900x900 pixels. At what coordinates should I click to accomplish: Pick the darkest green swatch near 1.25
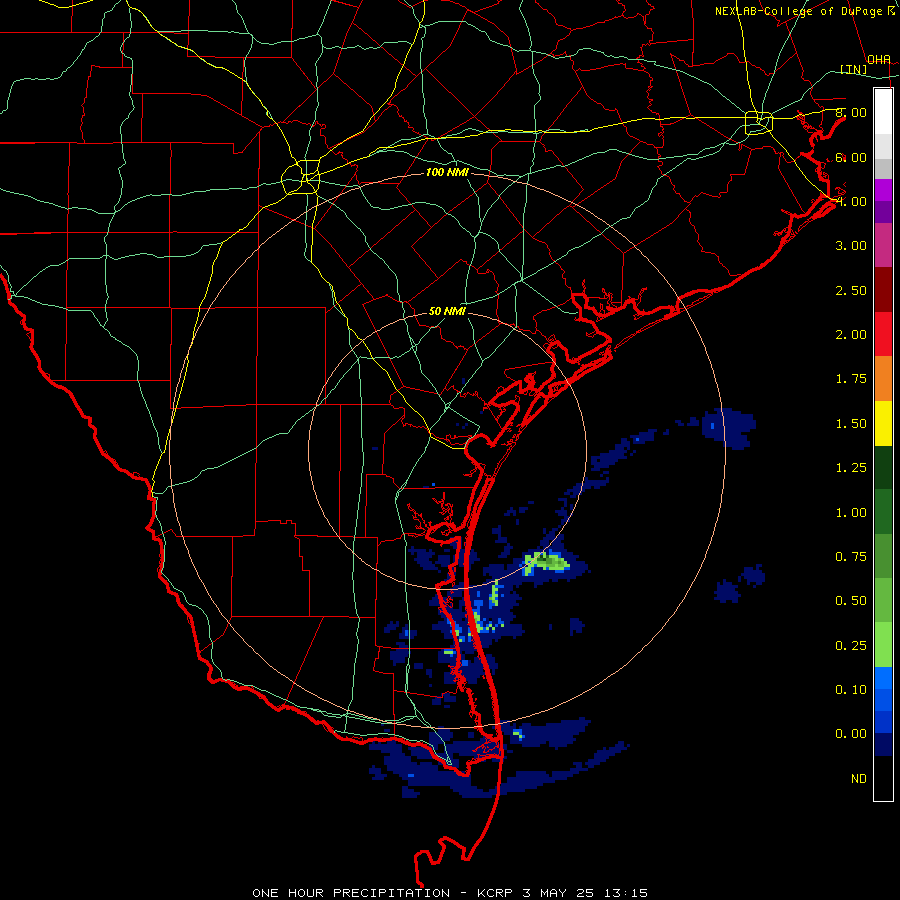(883, 467)
